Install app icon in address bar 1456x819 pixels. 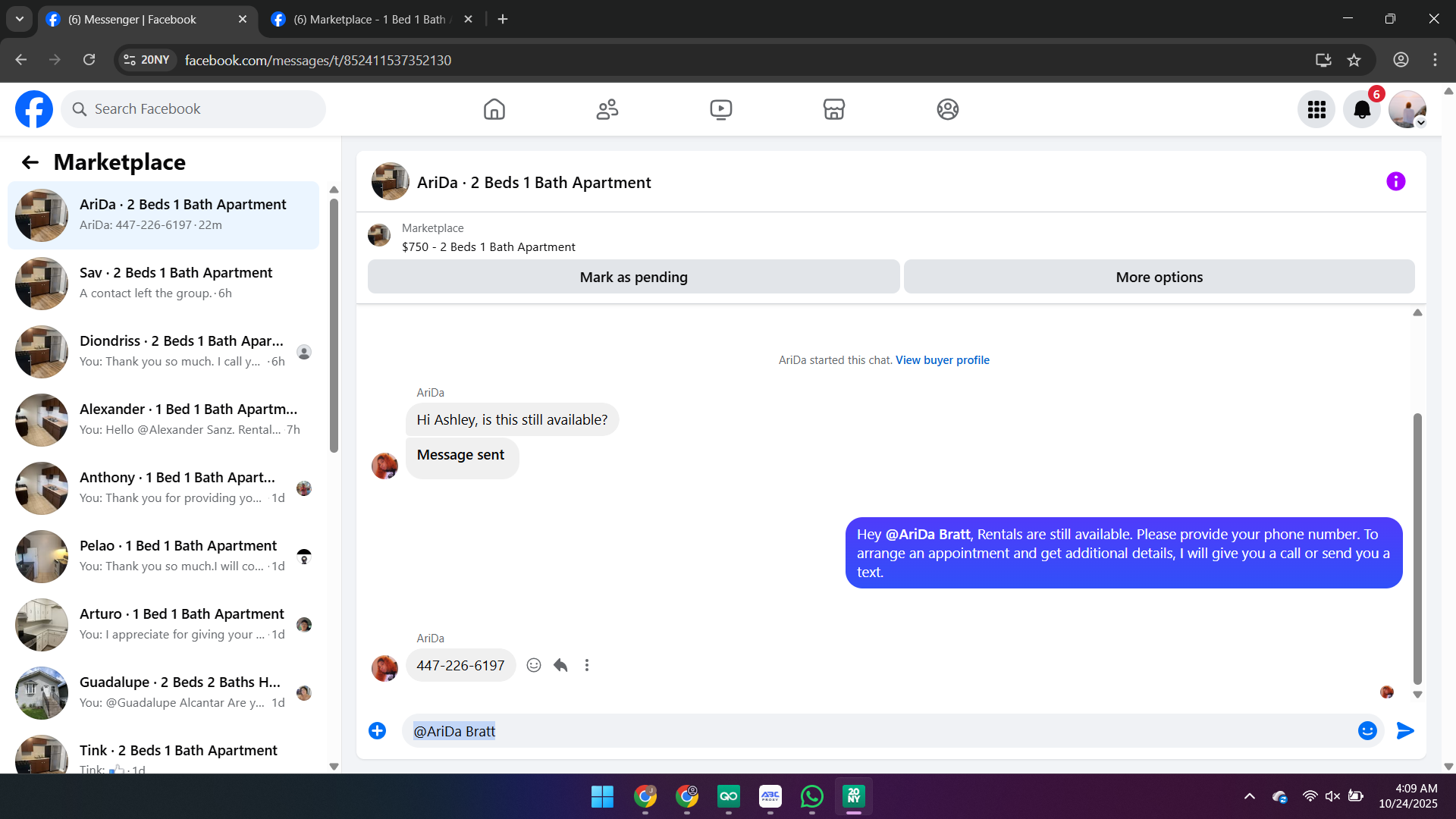pos(1323,60)
